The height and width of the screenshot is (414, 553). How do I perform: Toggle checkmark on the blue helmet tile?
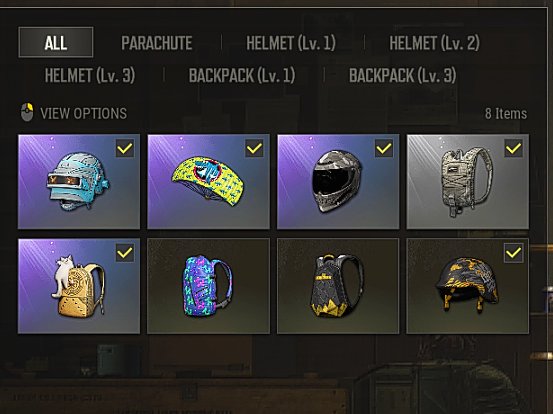125,148
